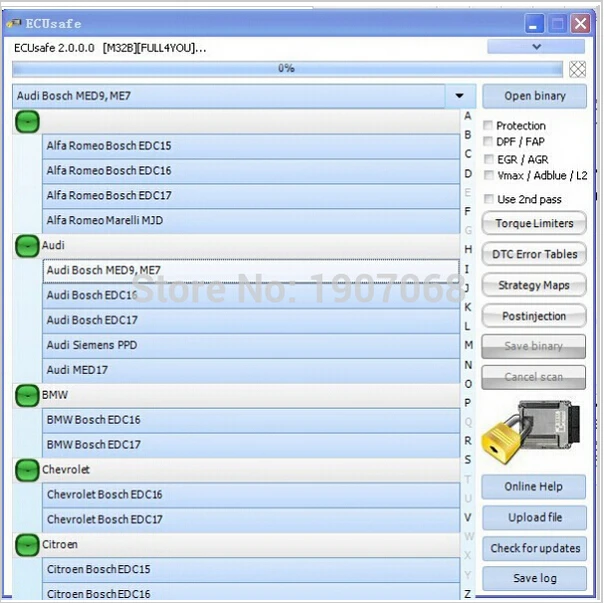This screenshot has height=603, width=604.
Task: Jump to letter M in index
Action: pyautogui.click(x=468, y=345)
